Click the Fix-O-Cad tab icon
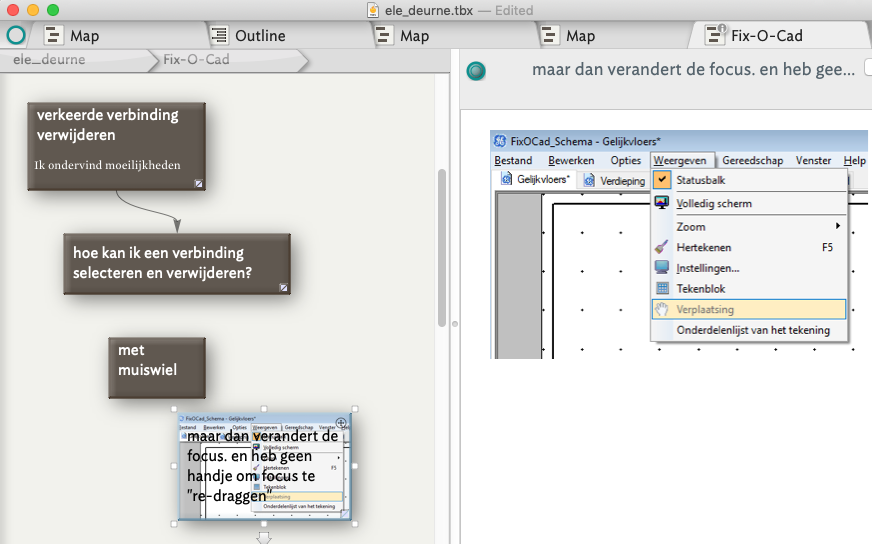The height and width of the screenshot is (544, 872). [715, 34]
